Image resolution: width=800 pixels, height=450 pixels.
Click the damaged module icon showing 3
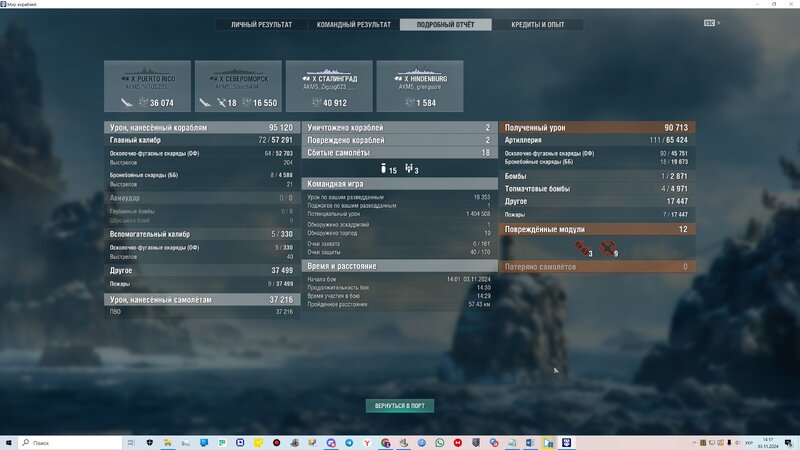click(x=581, y=247)
